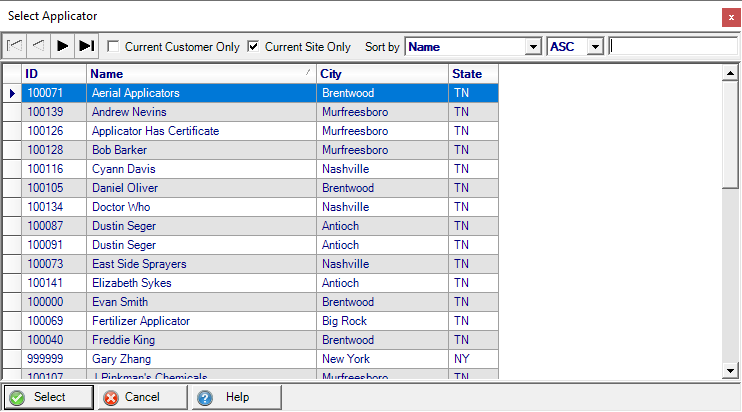
Task: Close the Select Applicator dialog
Action: point(731,16)
